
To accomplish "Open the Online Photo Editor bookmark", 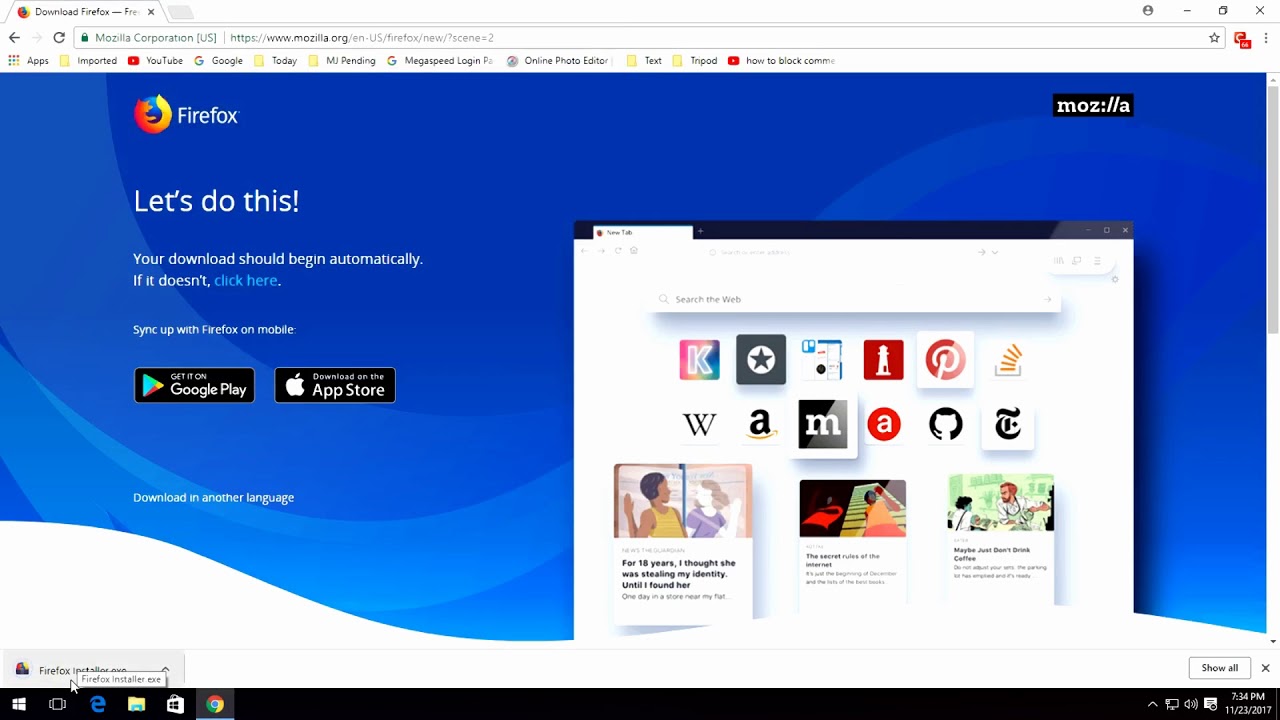I will [x=559, y=61].
